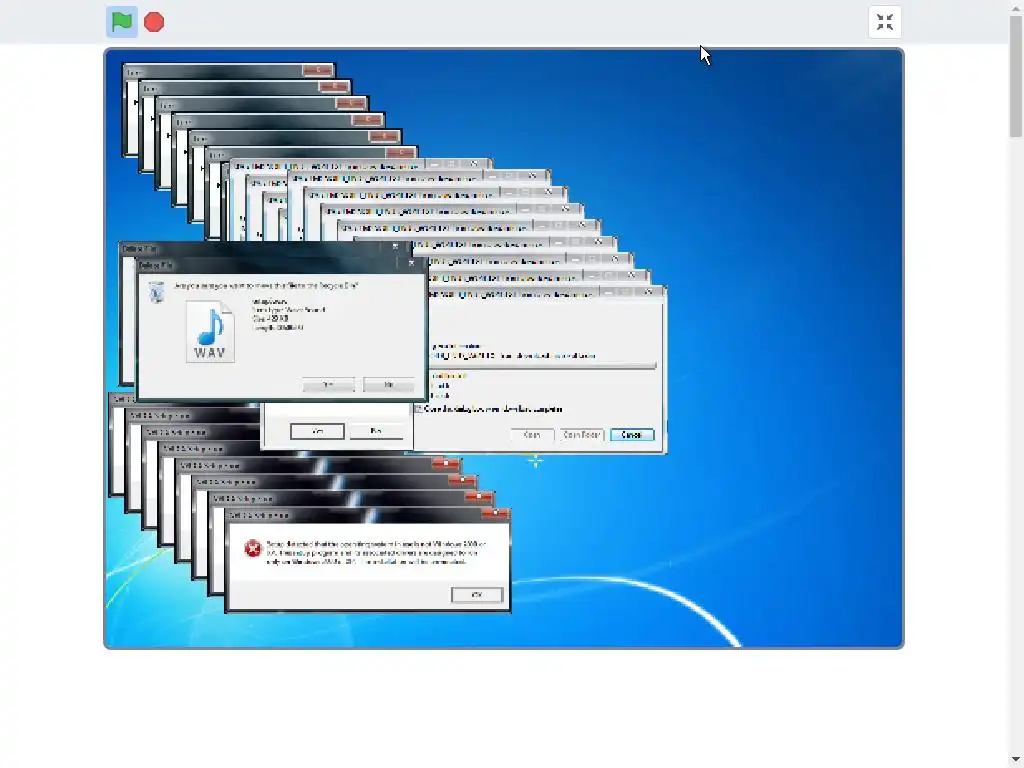Toggle the close-dialog-when-download-completes checkbox
1024x768 pixels.
pos(418,409)
